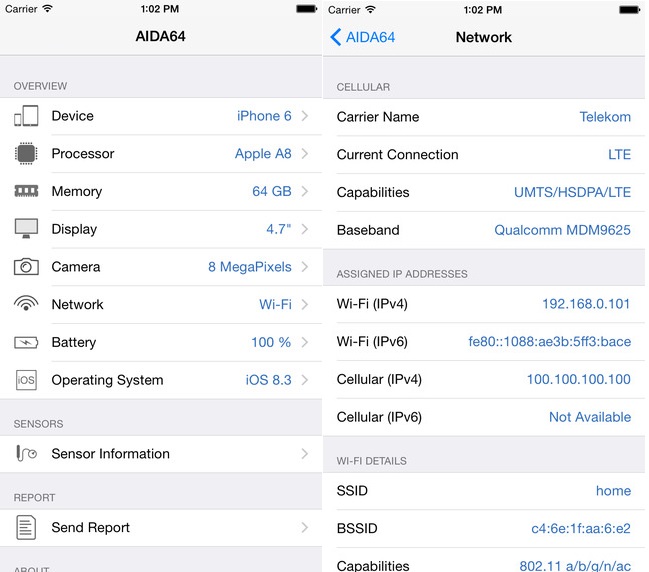
Task: Tap the Wi-Fi IPv4 address 192.168.0.101
Action: pyautogui.click(x=586, y=304)
